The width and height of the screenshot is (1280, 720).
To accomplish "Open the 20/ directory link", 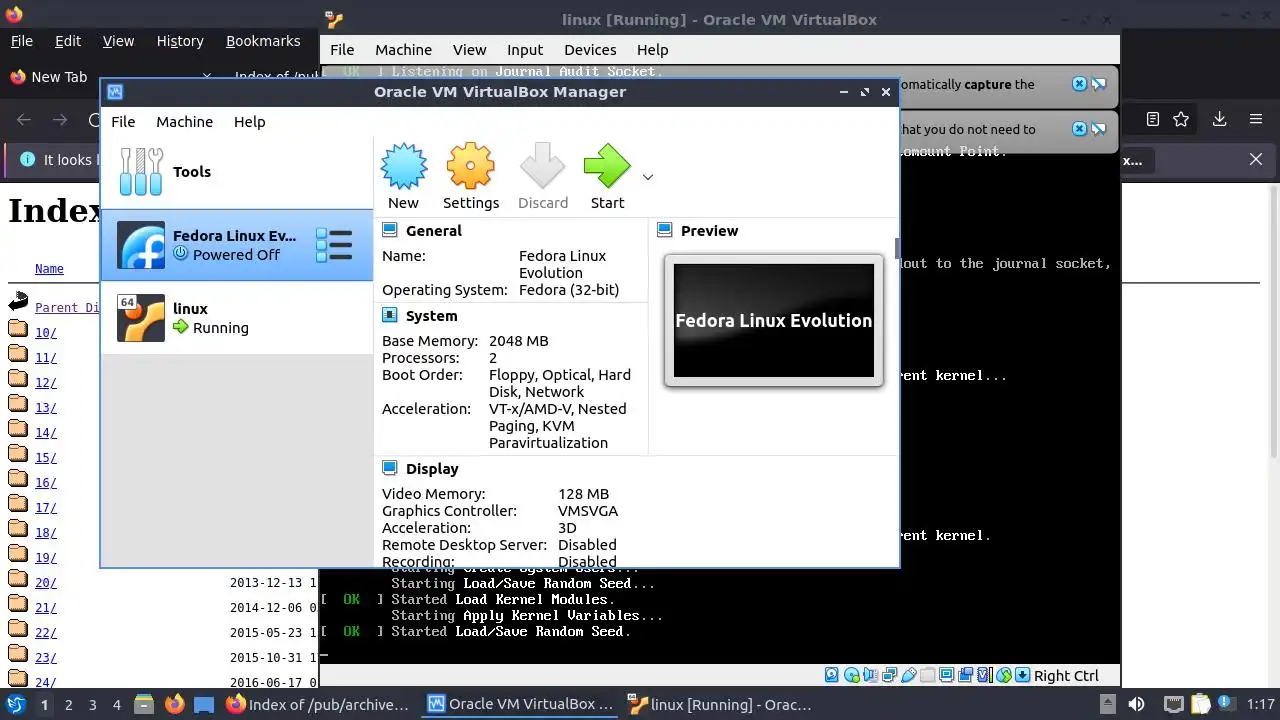I will click(x=46, y=583).
